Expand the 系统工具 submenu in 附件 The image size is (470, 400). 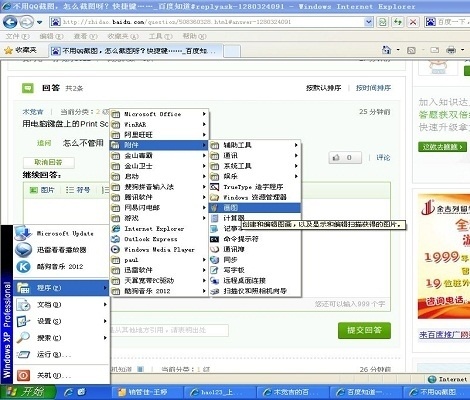click(255, 166)
